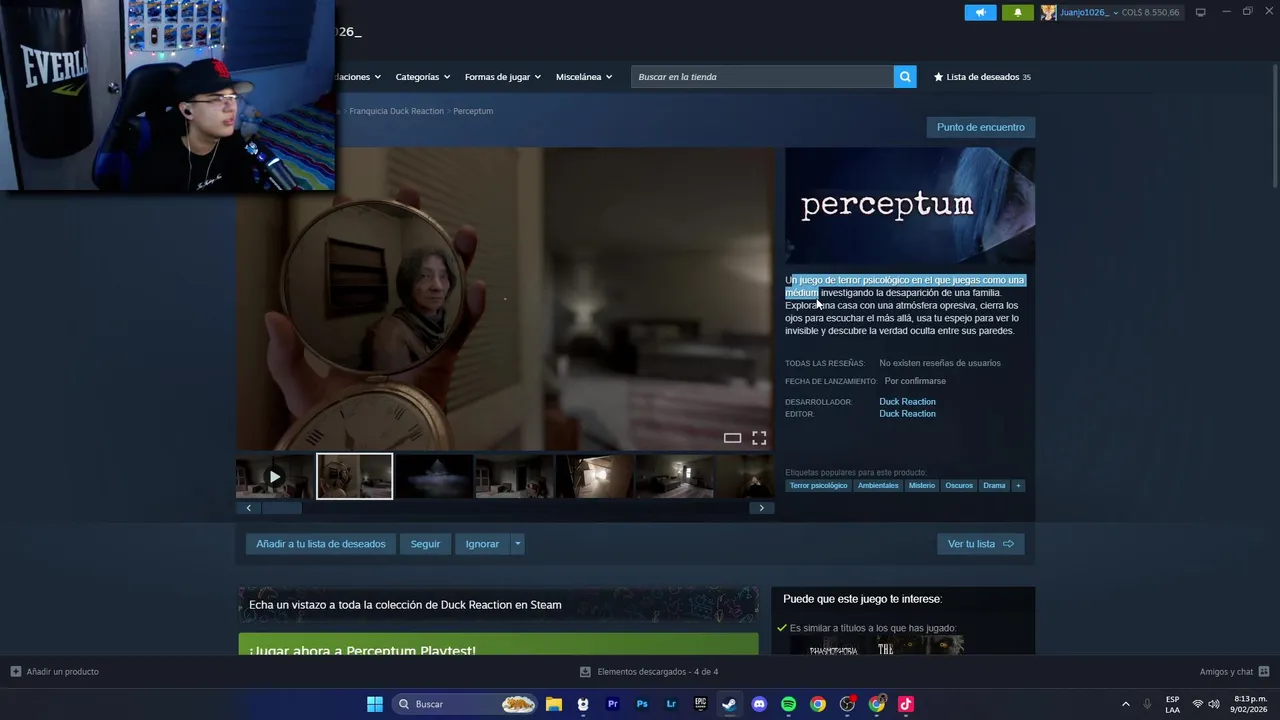Click the ESP LAA language indicator
The height and width of the screenshot is (720, 1280).
click(x=1172, y=704)
